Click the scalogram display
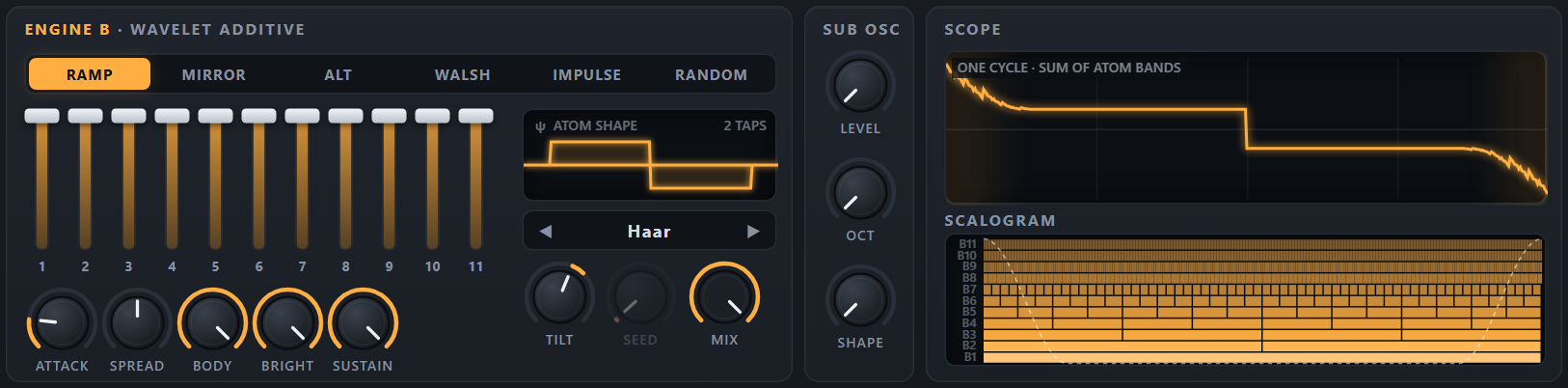Viewport: 1568px width, 388px height. point(1246,300)
